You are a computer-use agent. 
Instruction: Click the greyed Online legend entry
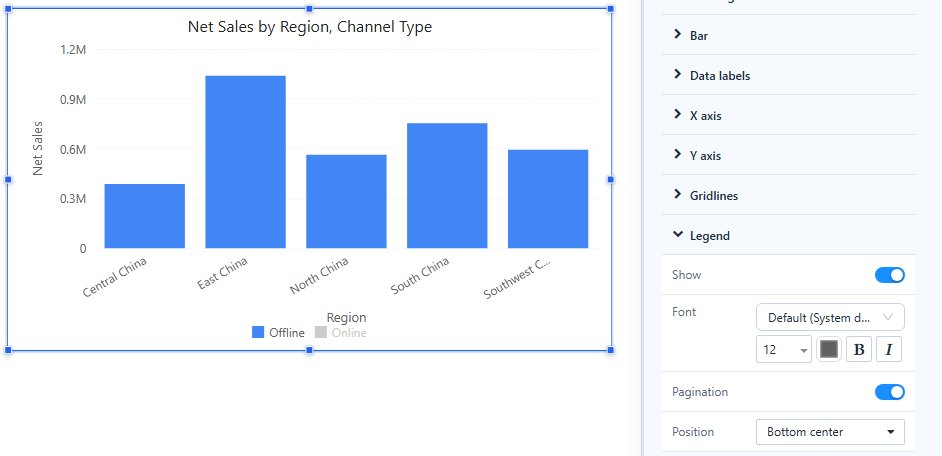click(341, 332)
